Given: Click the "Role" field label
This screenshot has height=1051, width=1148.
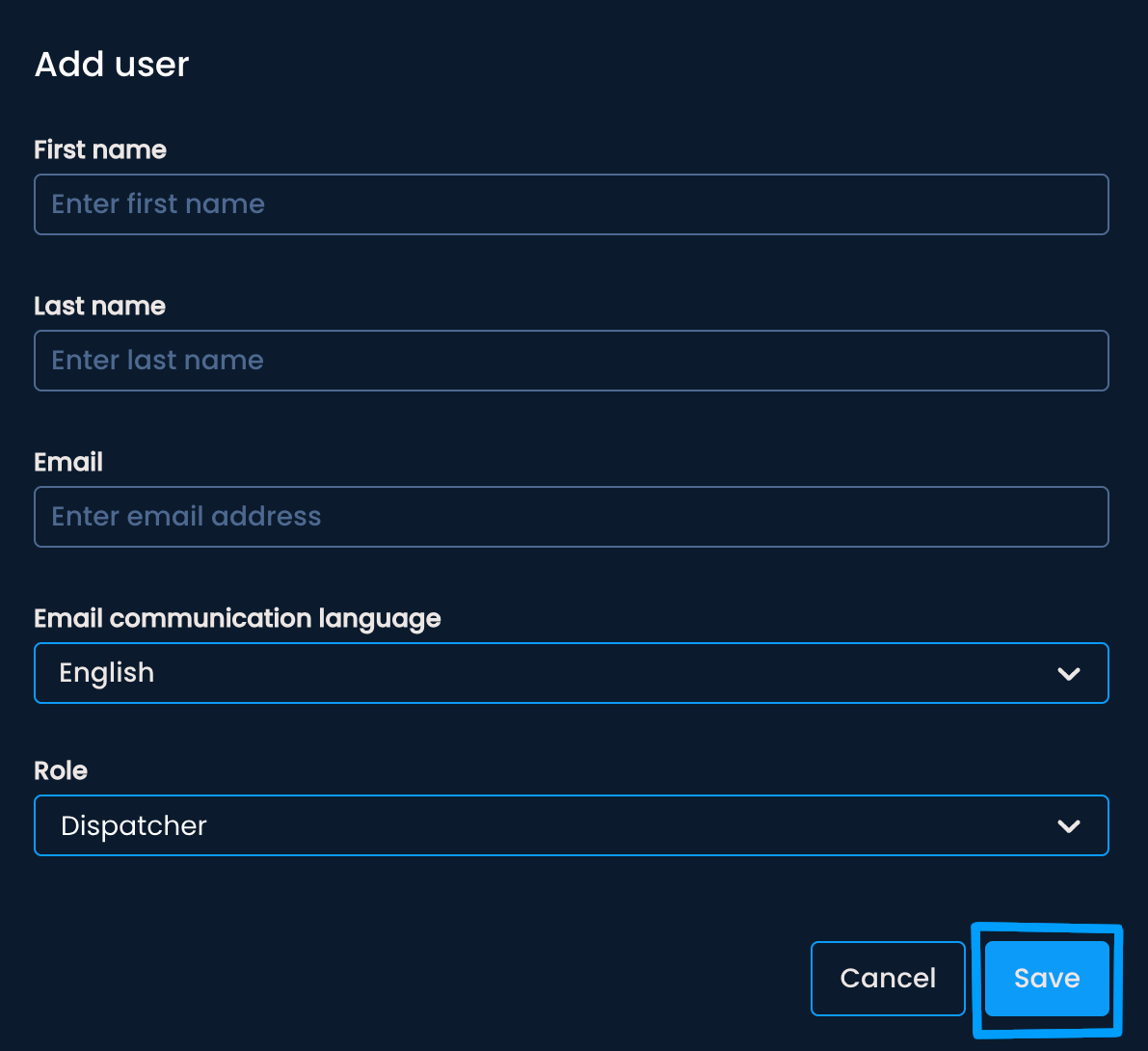Looking at the screenshot, I should click(x=61, y=771).
